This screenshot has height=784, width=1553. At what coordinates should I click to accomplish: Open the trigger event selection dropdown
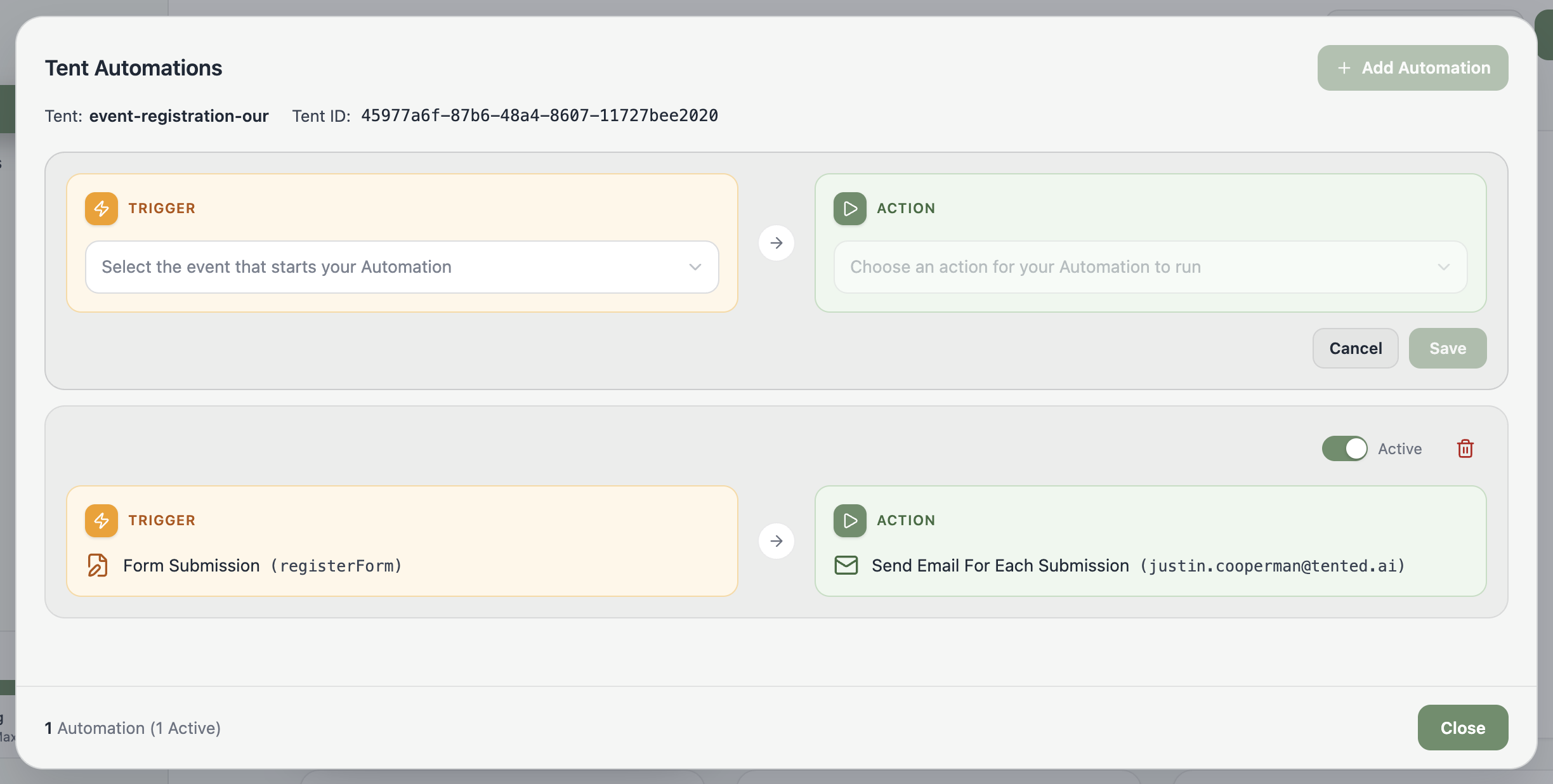(x=402, y=267)
